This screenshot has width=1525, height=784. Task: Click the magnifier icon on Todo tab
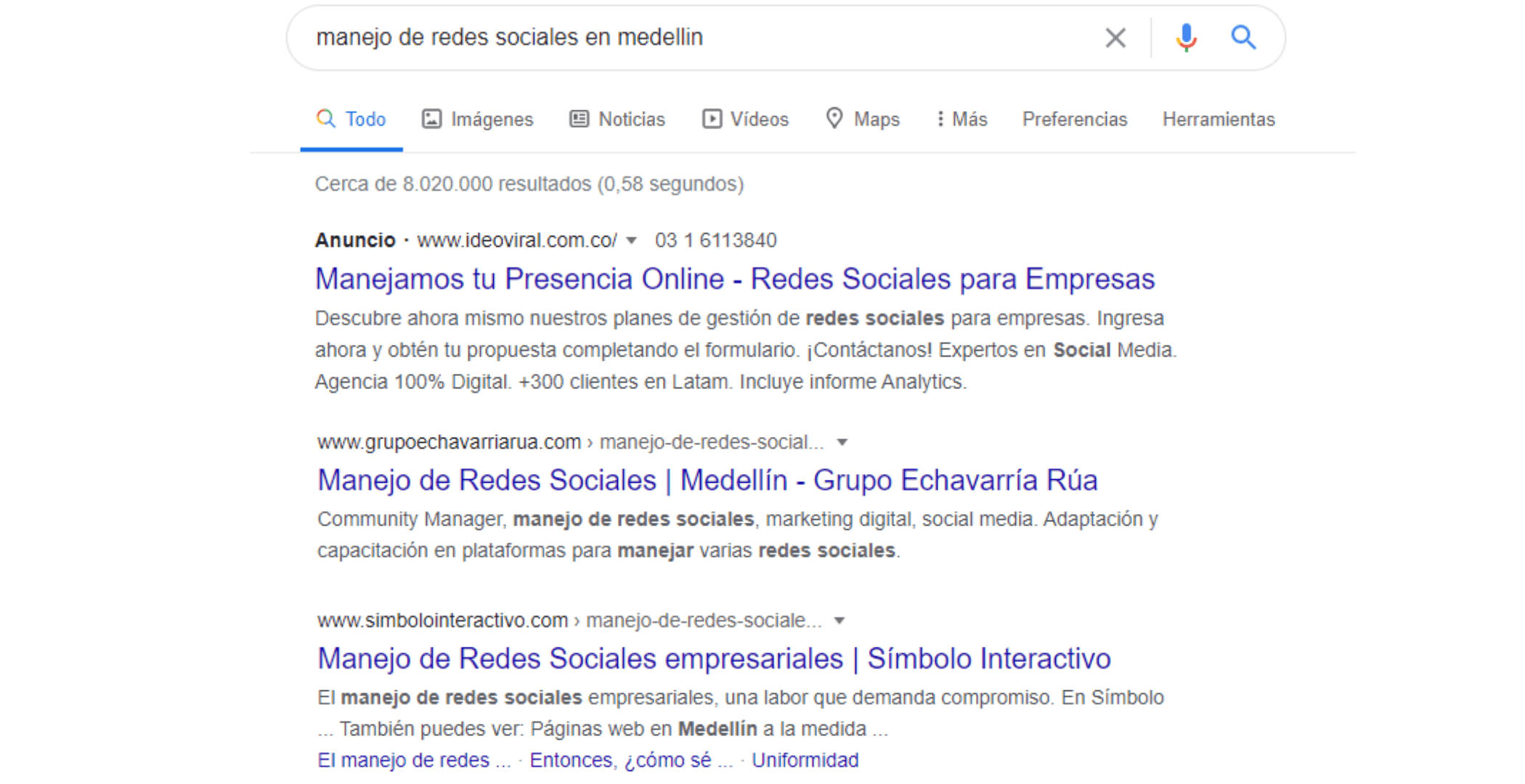click(326, 119)
